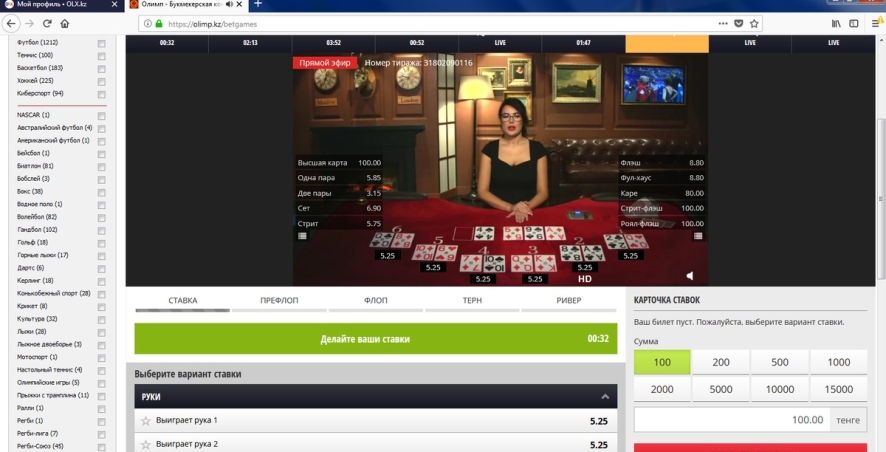Open the NASCAR (1) sport link
The width and height of the screenshot is (886, 452).
pyautogui.click(x=33, y=115)
